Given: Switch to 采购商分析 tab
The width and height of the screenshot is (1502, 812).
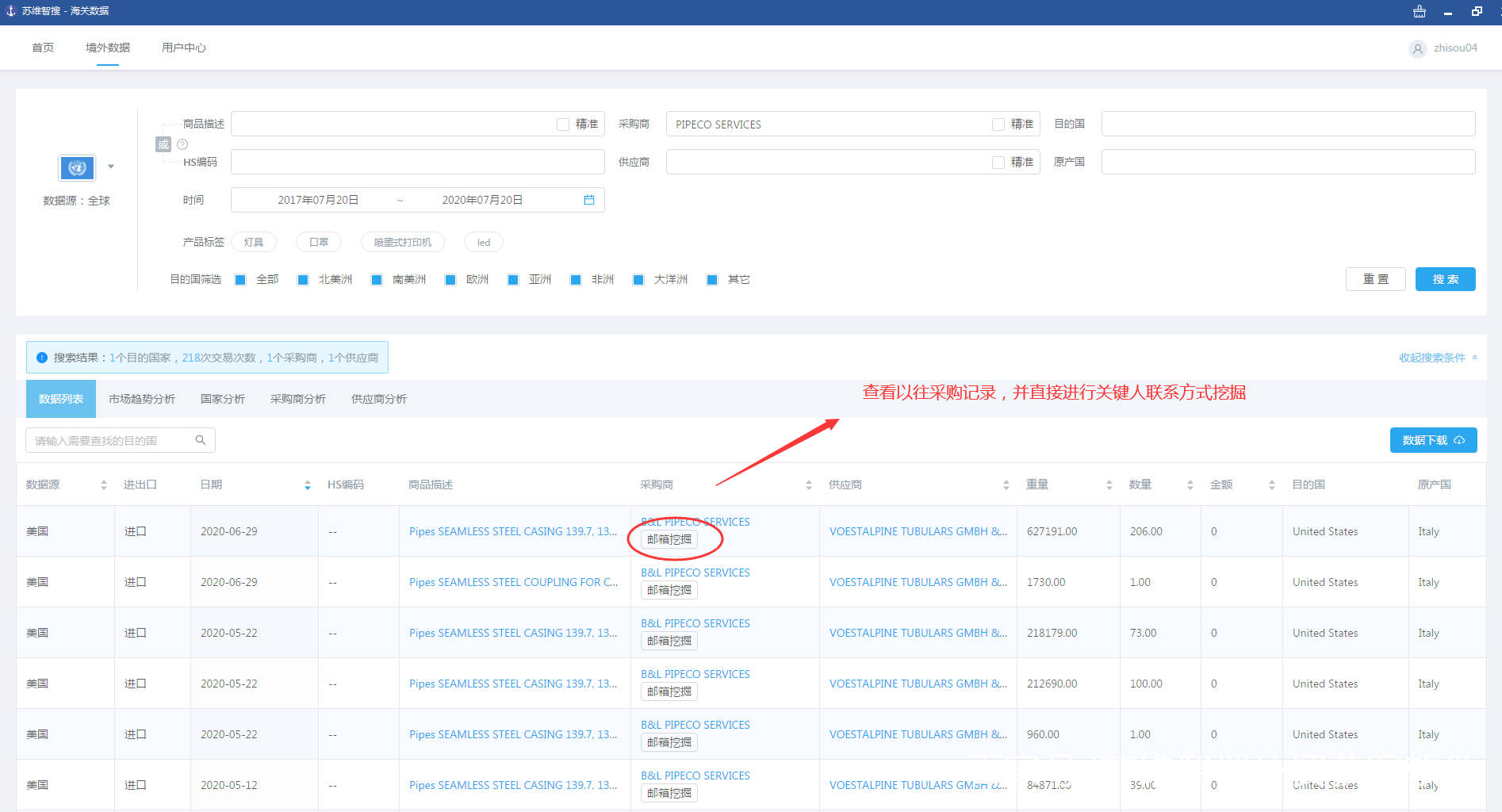Looking at the screenshot, I should 298,399.
